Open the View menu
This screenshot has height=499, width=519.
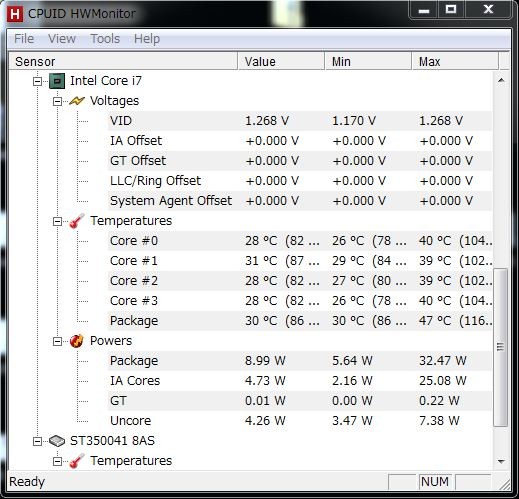coord(62,39)
